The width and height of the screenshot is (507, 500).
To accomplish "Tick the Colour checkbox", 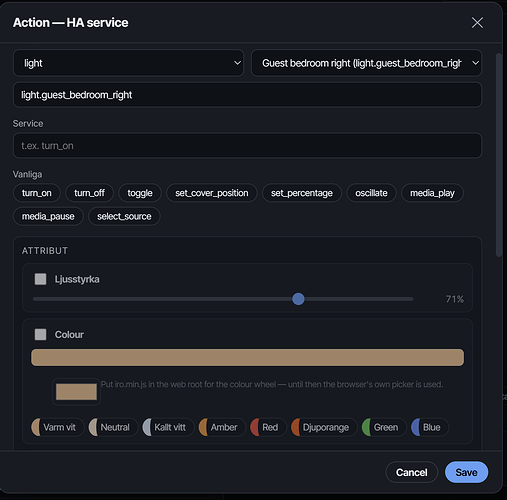I will tap(41, 334).
